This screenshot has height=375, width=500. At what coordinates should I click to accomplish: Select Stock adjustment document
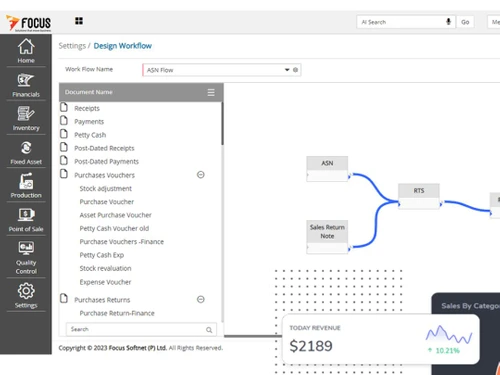(x=106, y=189)
